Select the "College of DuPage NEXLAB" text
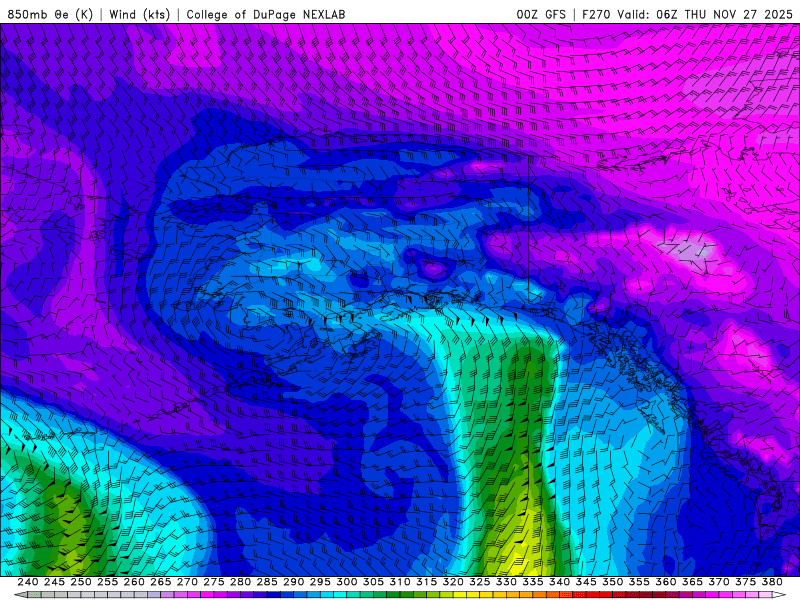800x600 pixels. tap(266, 14)
